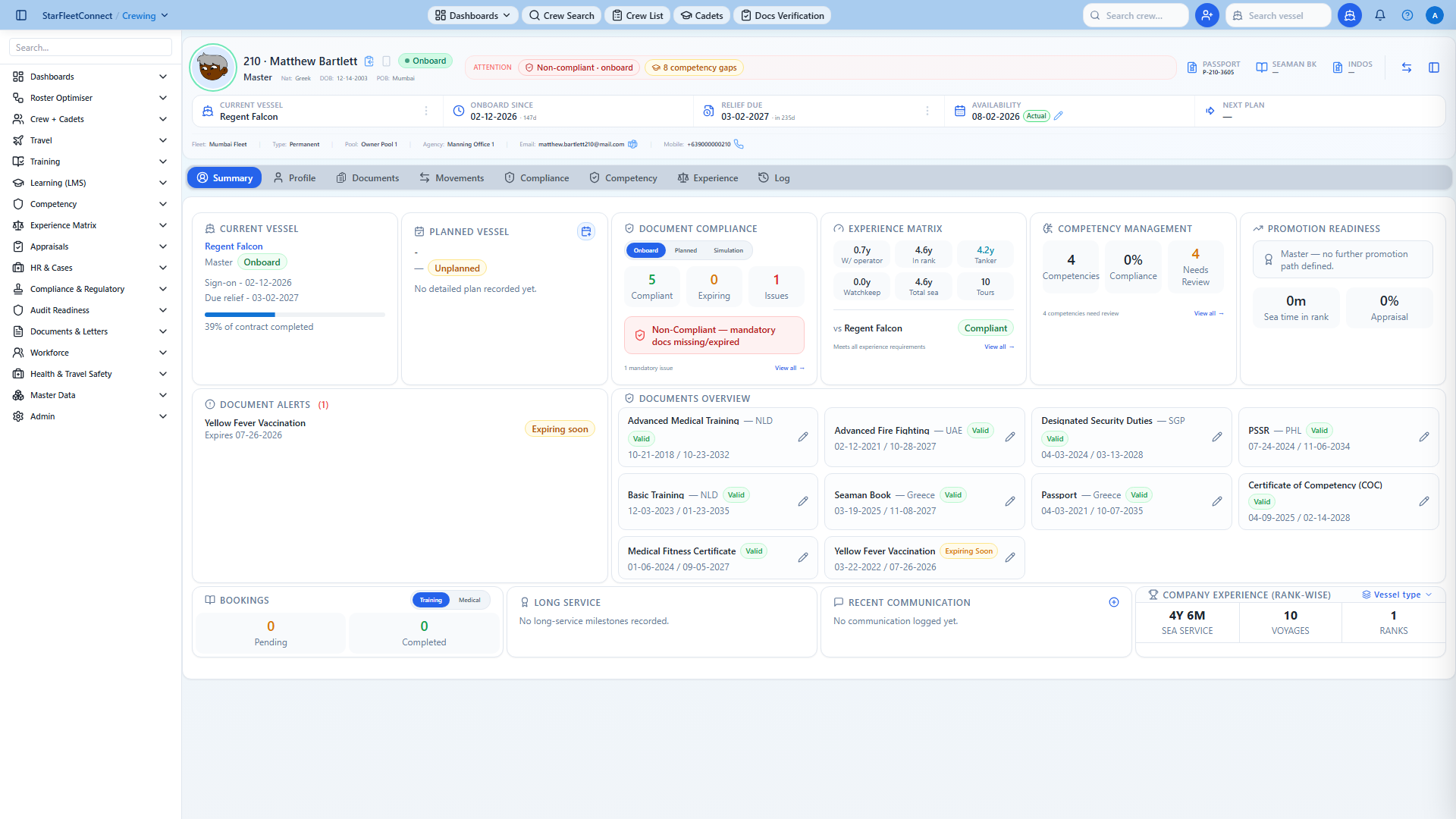The image size is (1456, 819).
Task: Open the Competency tab
Action: [623, 177]
